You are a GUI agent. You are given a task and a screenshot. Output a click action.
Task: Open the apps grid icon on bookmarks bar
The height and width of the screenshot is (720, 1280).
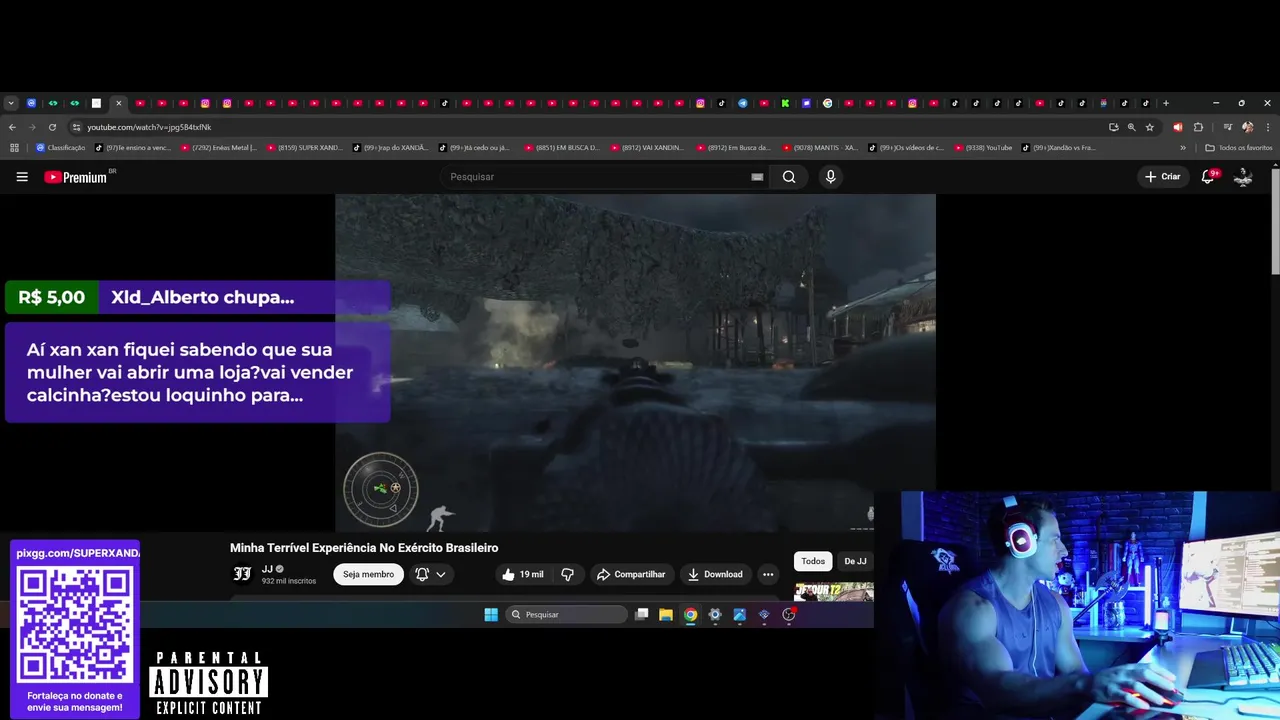(14, 148)
